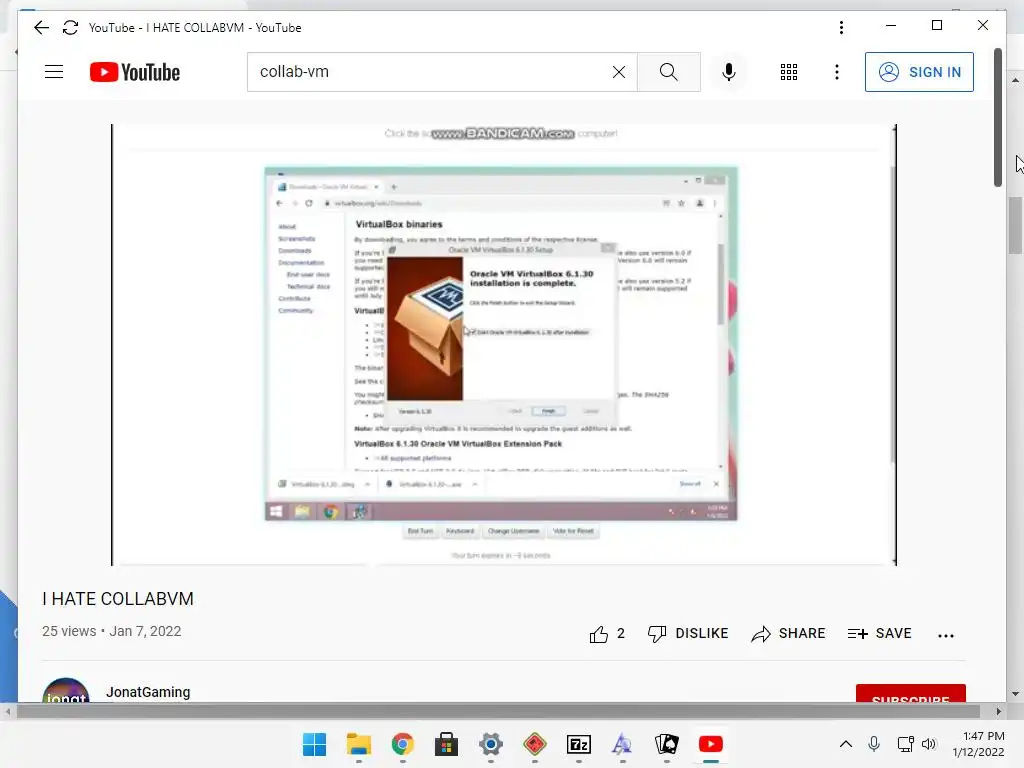Viewport: 1024px width, 768px height.
Task: Open 7-Zip from taskbar
Action: [579, 744]
